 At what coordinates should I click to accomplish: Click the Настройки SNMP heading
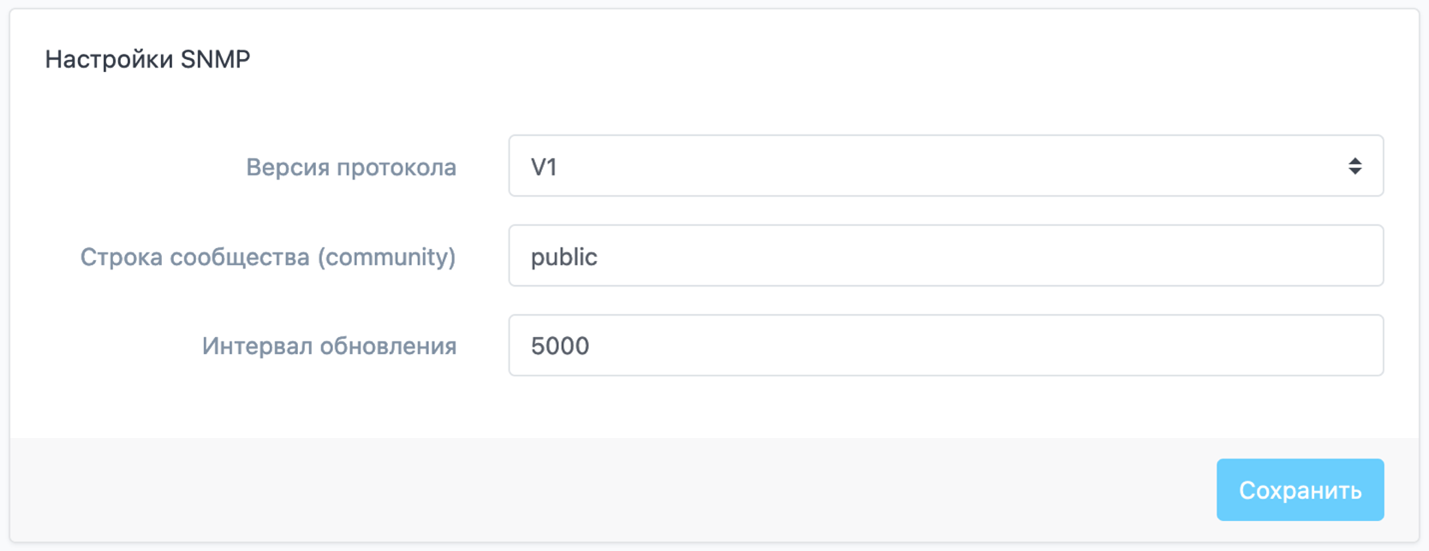pyautogui.click(x=147, y=60)
